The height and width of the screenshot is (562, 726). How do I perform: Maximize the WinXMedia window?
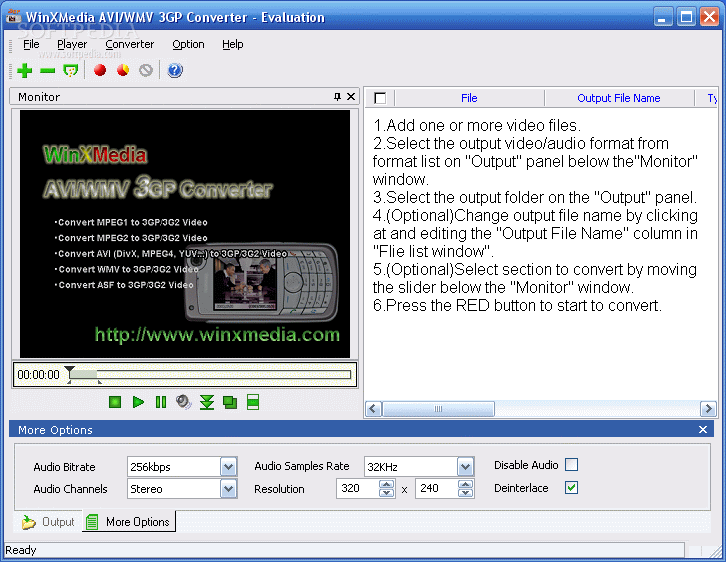(686, 17)
